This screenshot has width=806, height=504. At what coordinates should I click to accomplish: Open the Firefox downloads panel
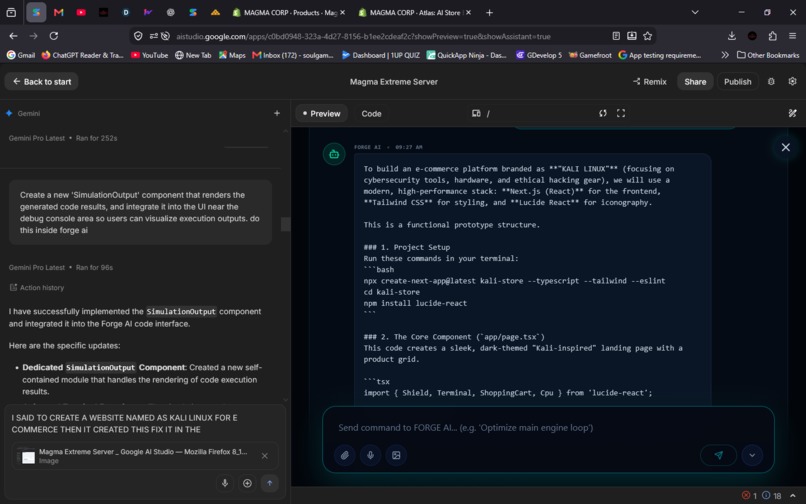tap(731, 36)
